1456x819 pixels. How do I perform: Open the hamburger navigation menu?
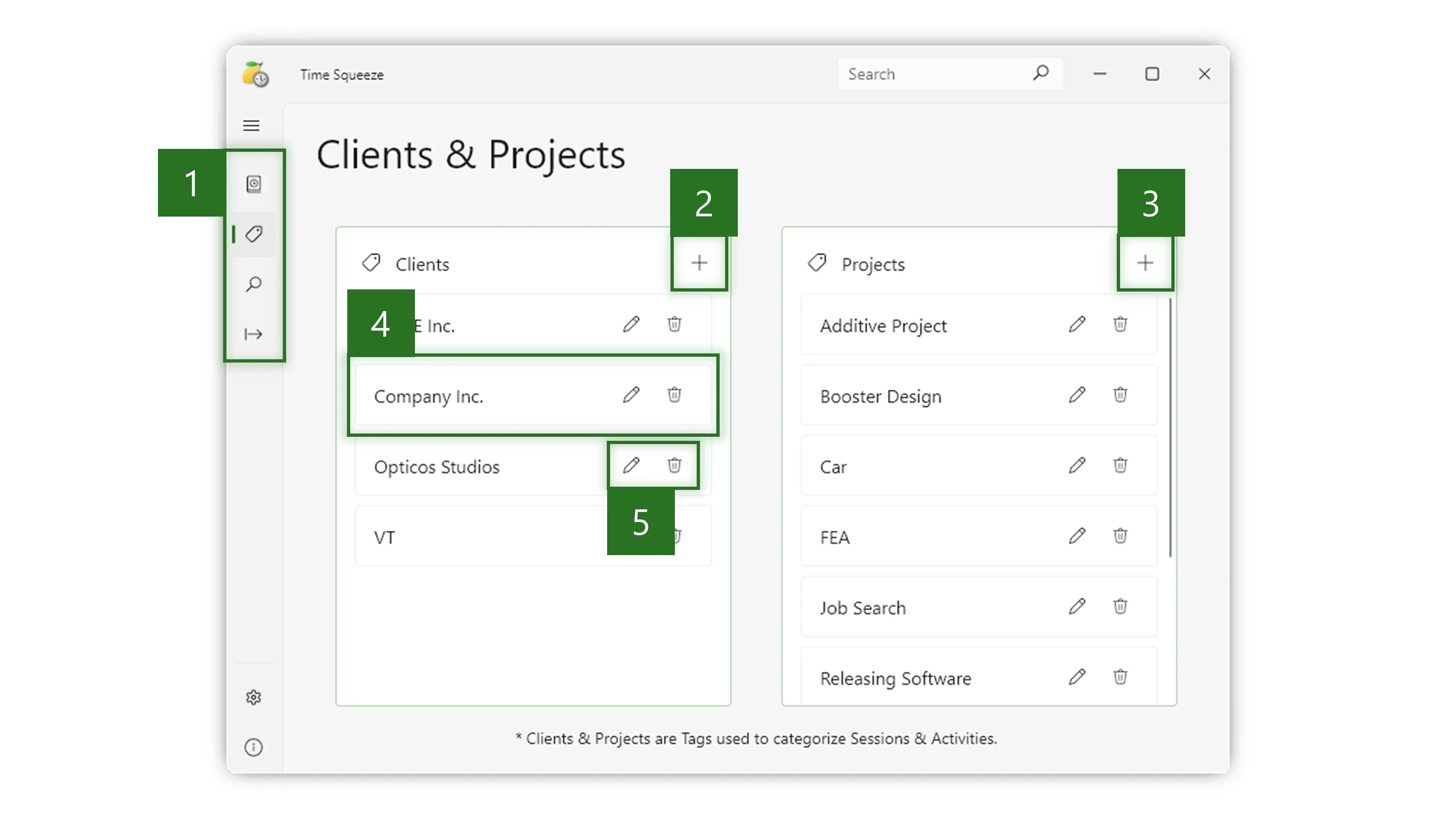click(x=252, y=126)
